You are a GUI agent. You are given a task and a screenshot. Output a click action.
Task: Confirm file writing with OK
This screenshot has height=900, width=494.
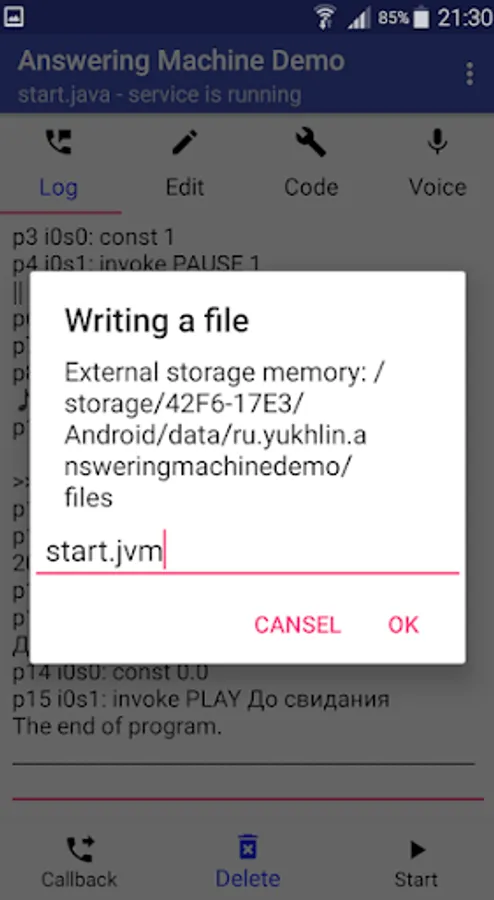[403, 624]
